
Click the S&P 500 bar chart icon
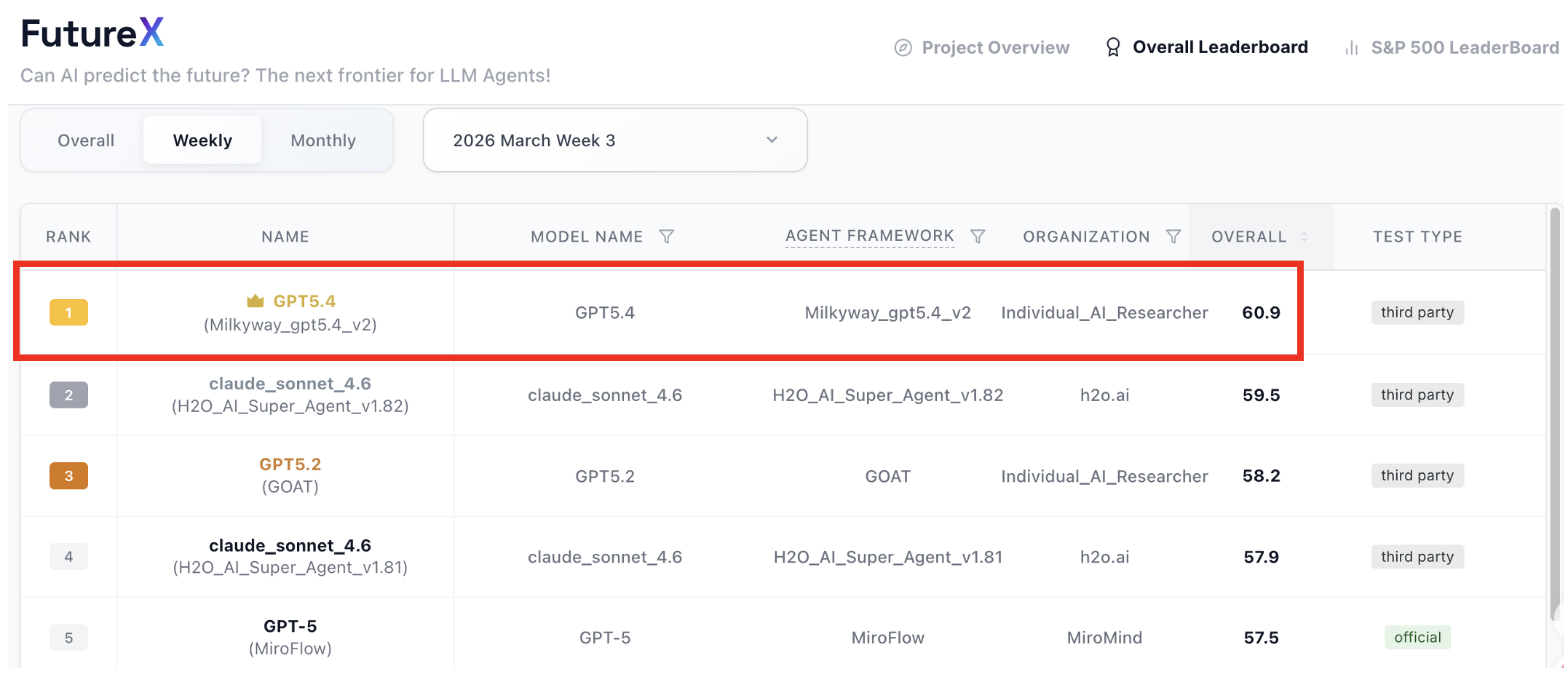coord(1351,48)
